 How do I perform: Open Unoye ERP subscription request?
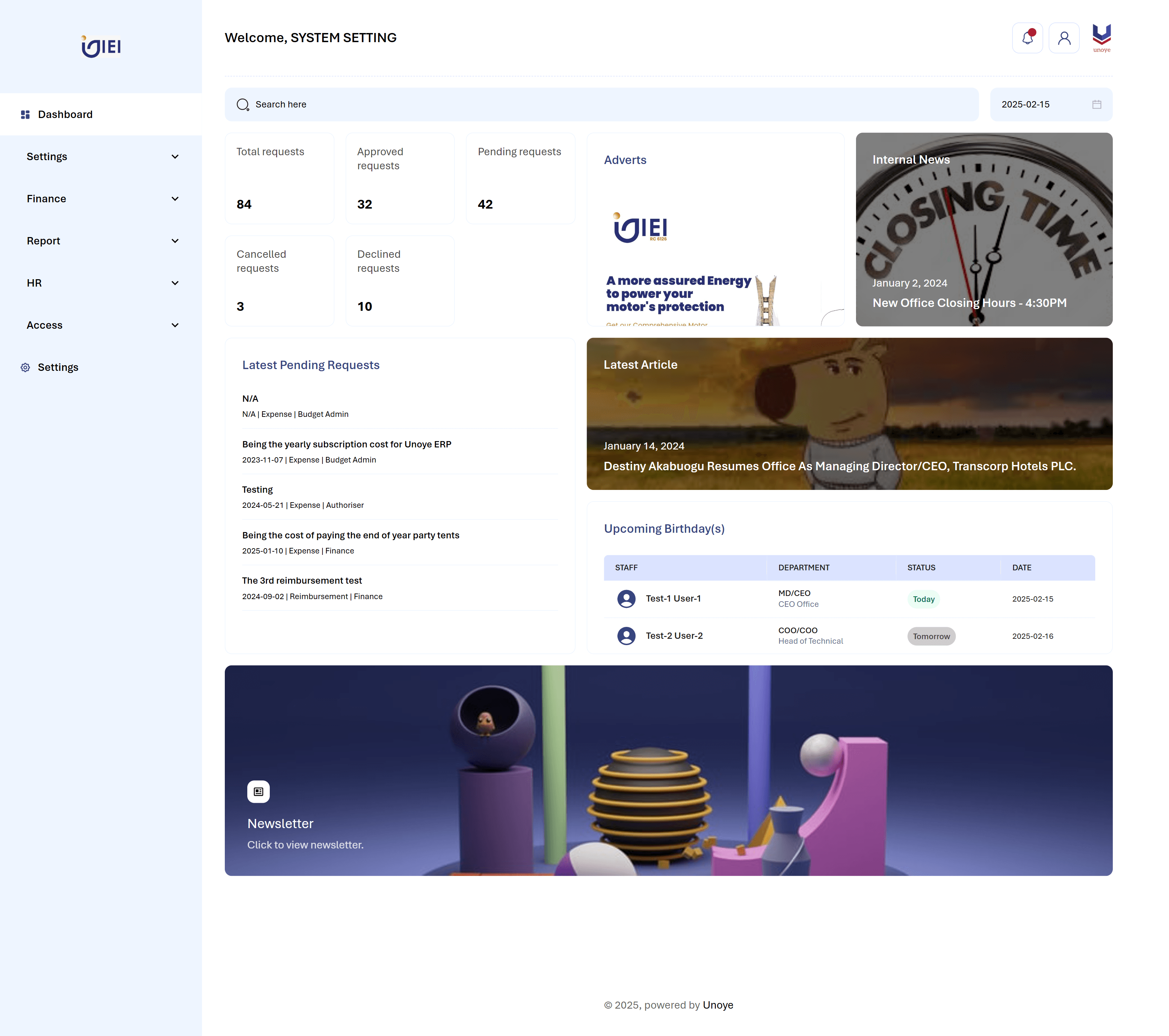[400, 452]
